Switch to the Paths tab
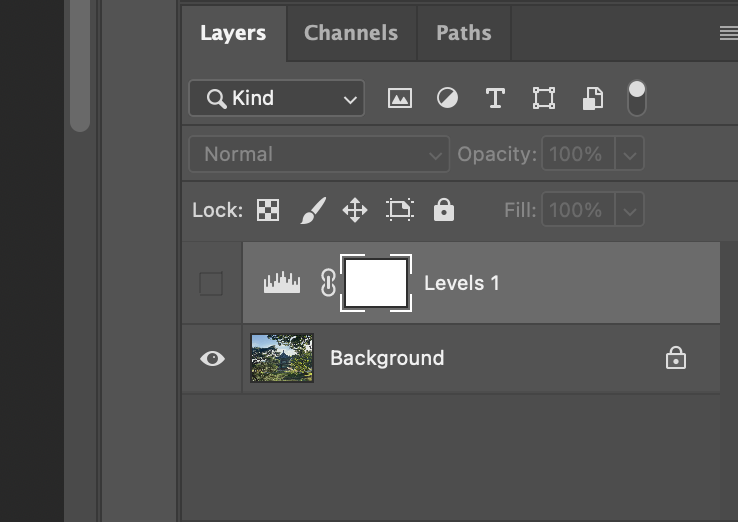Viewport: 738px width, 522px height. coord(464,33)
